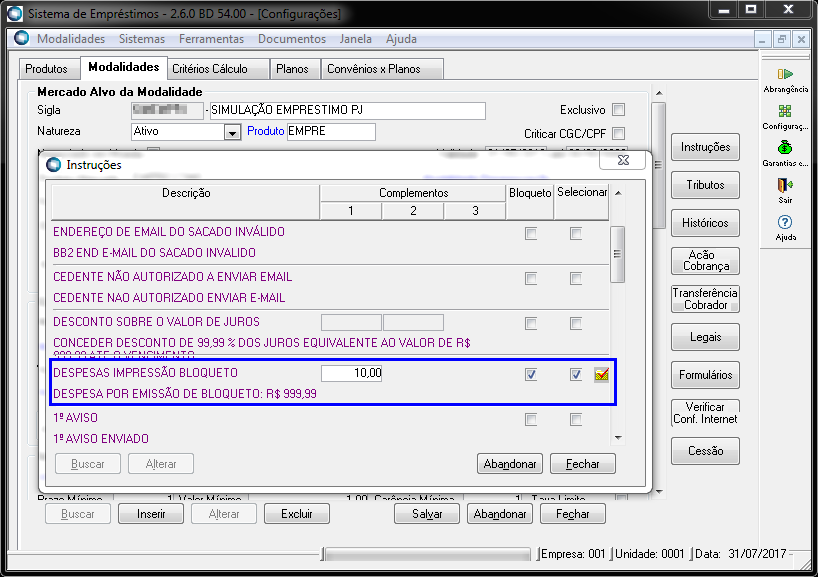Click Fechar in the Instruções dialog

pyautogui.click(x=583, y=464)
